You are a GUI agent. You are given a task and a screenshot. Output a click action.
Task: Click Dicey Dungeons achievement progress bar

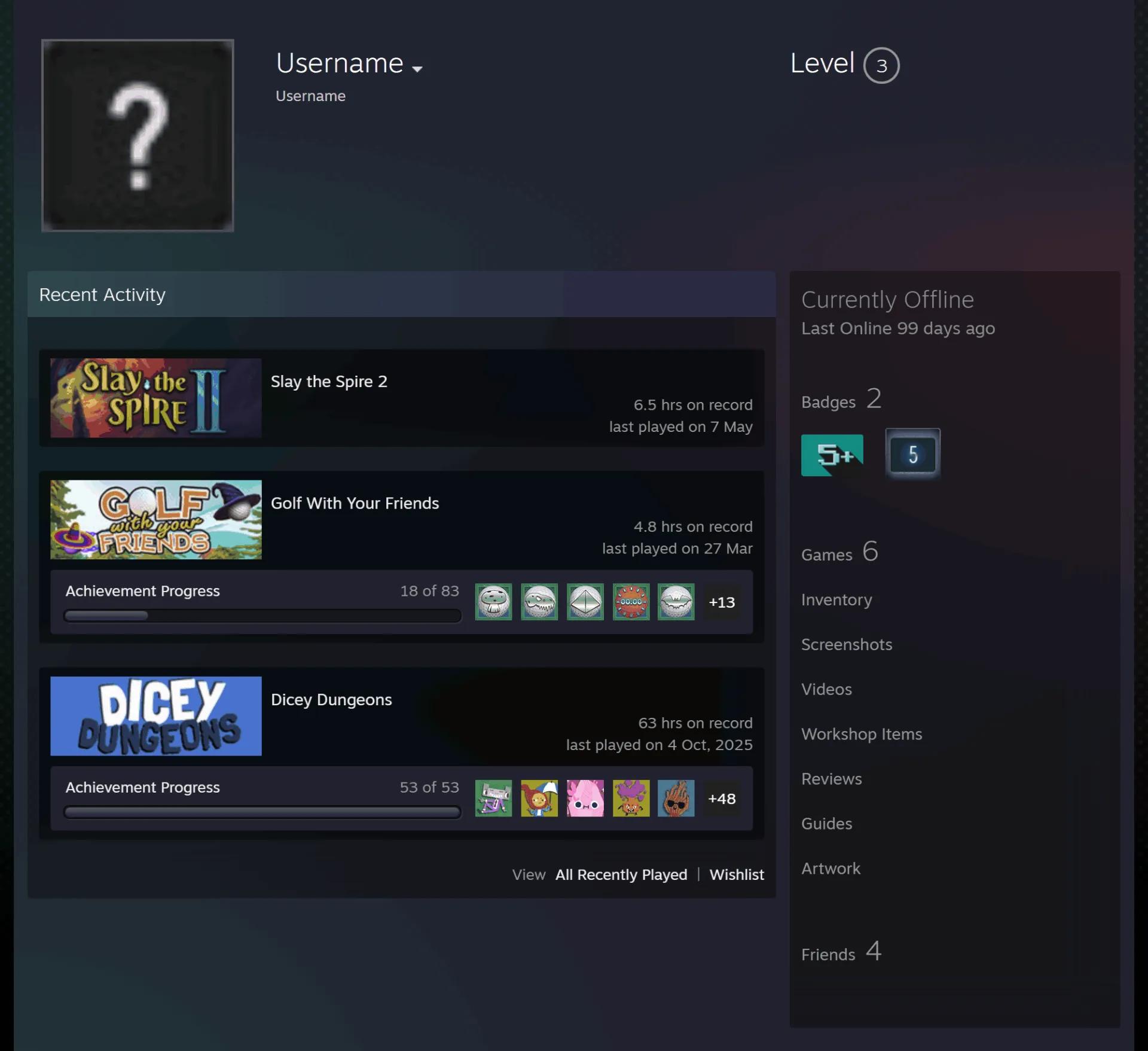tap(262, 812)
